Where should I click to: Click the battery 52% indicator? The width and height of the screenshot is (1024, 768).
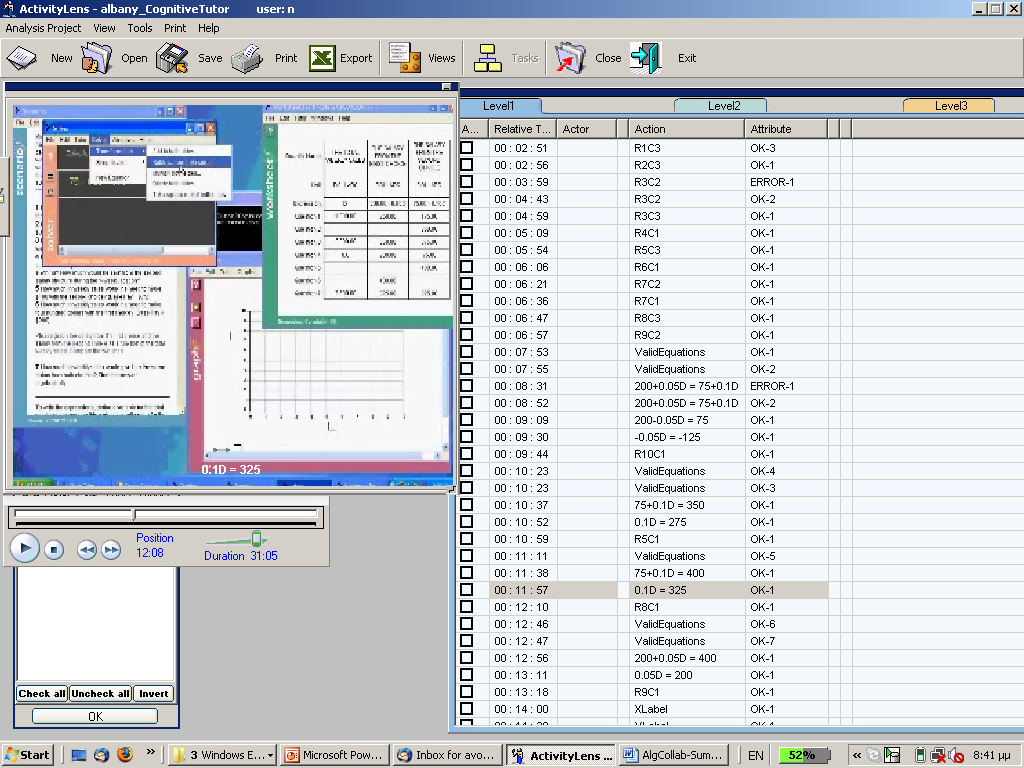[804, 756]
